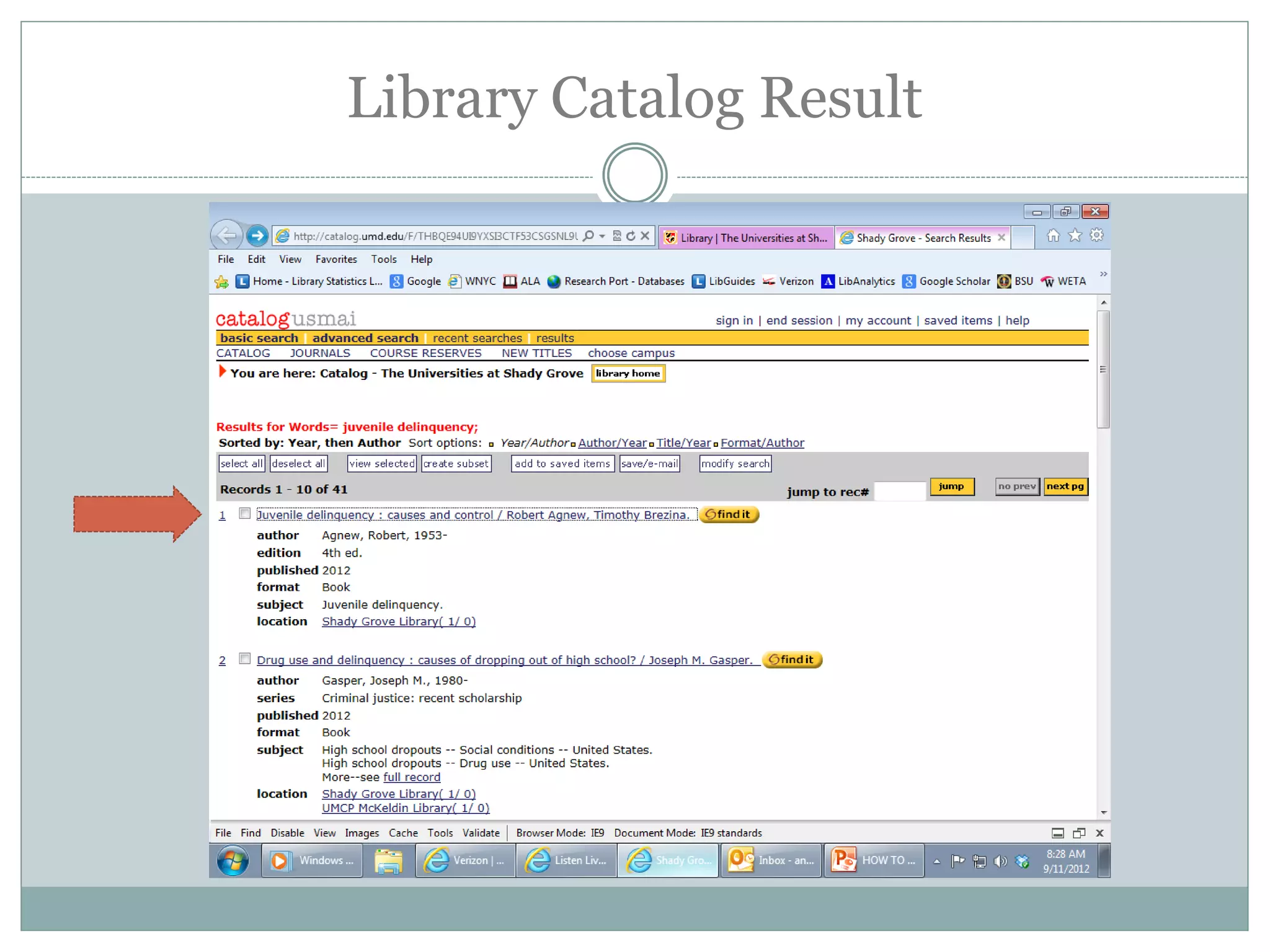Screen dimensions: 1270x952
Task: Click find it button for Drug use record
Action: tap(793, 659)
